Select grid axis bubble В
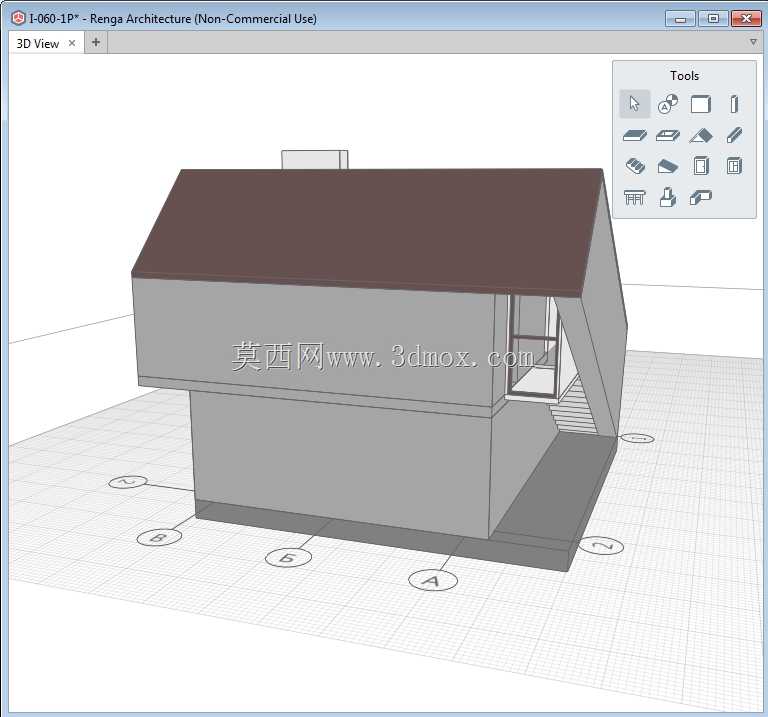768x717 pixels. [x=159, y=537]
